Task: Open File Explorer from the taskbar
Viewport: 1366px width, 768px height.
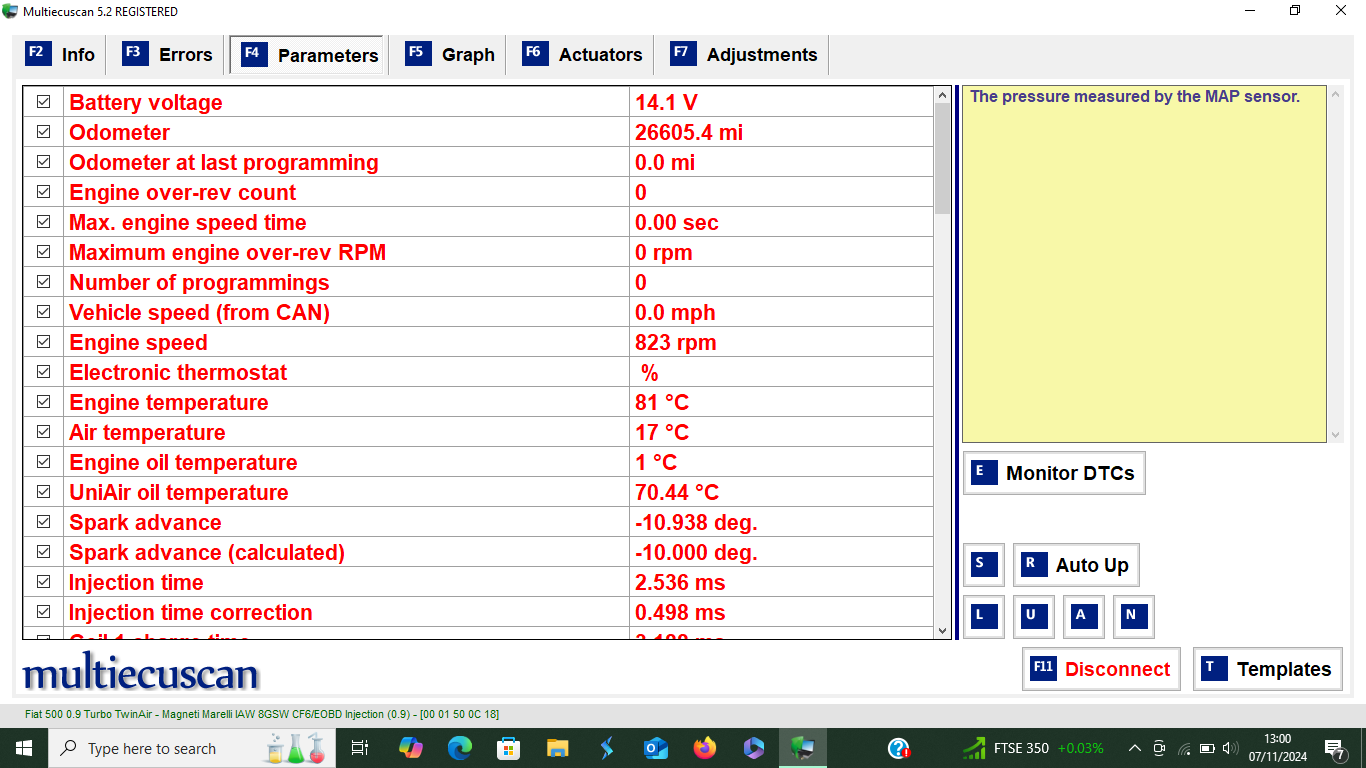Action: [x=558, y=748]
